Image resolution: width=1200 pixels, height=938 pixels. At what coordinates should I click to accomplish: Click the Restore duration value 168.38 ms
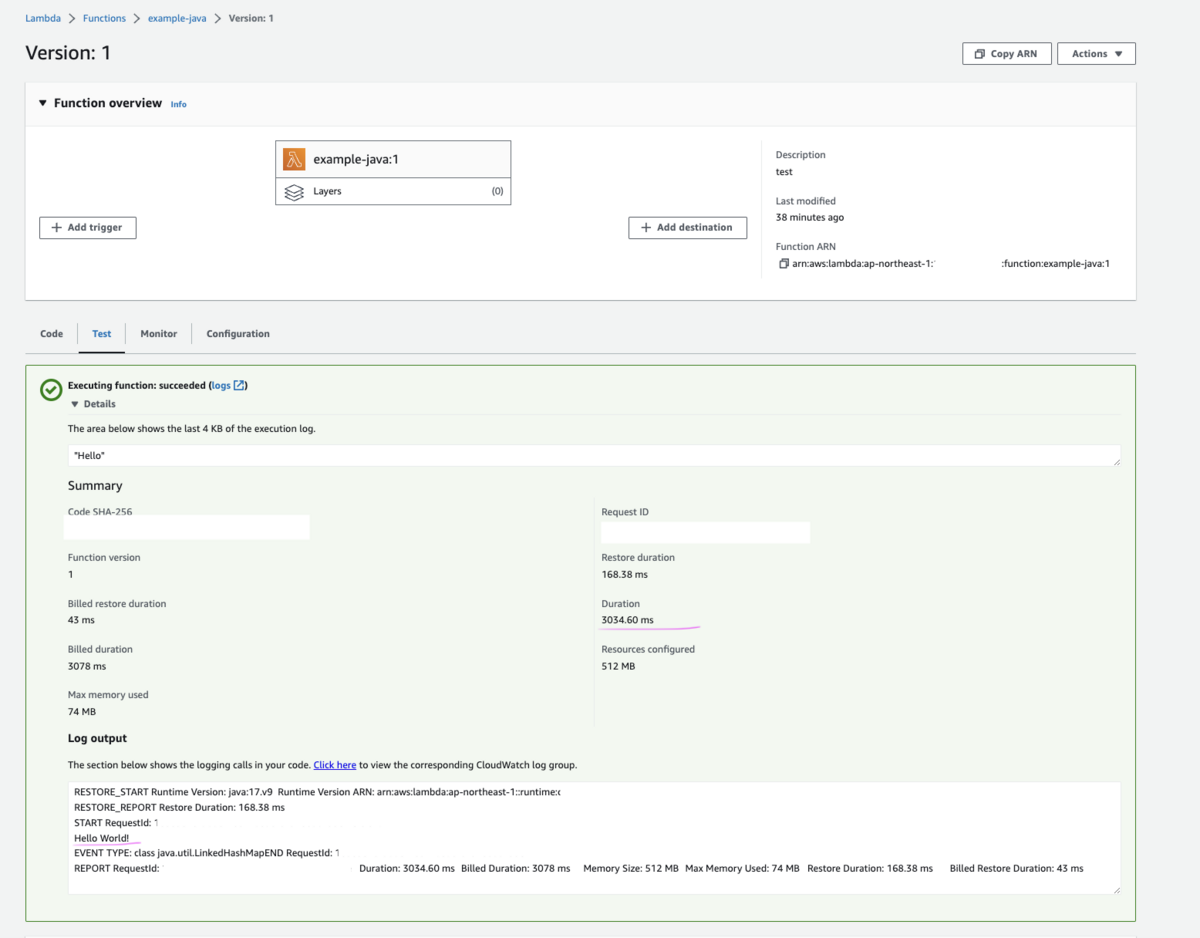coord(624,574)
